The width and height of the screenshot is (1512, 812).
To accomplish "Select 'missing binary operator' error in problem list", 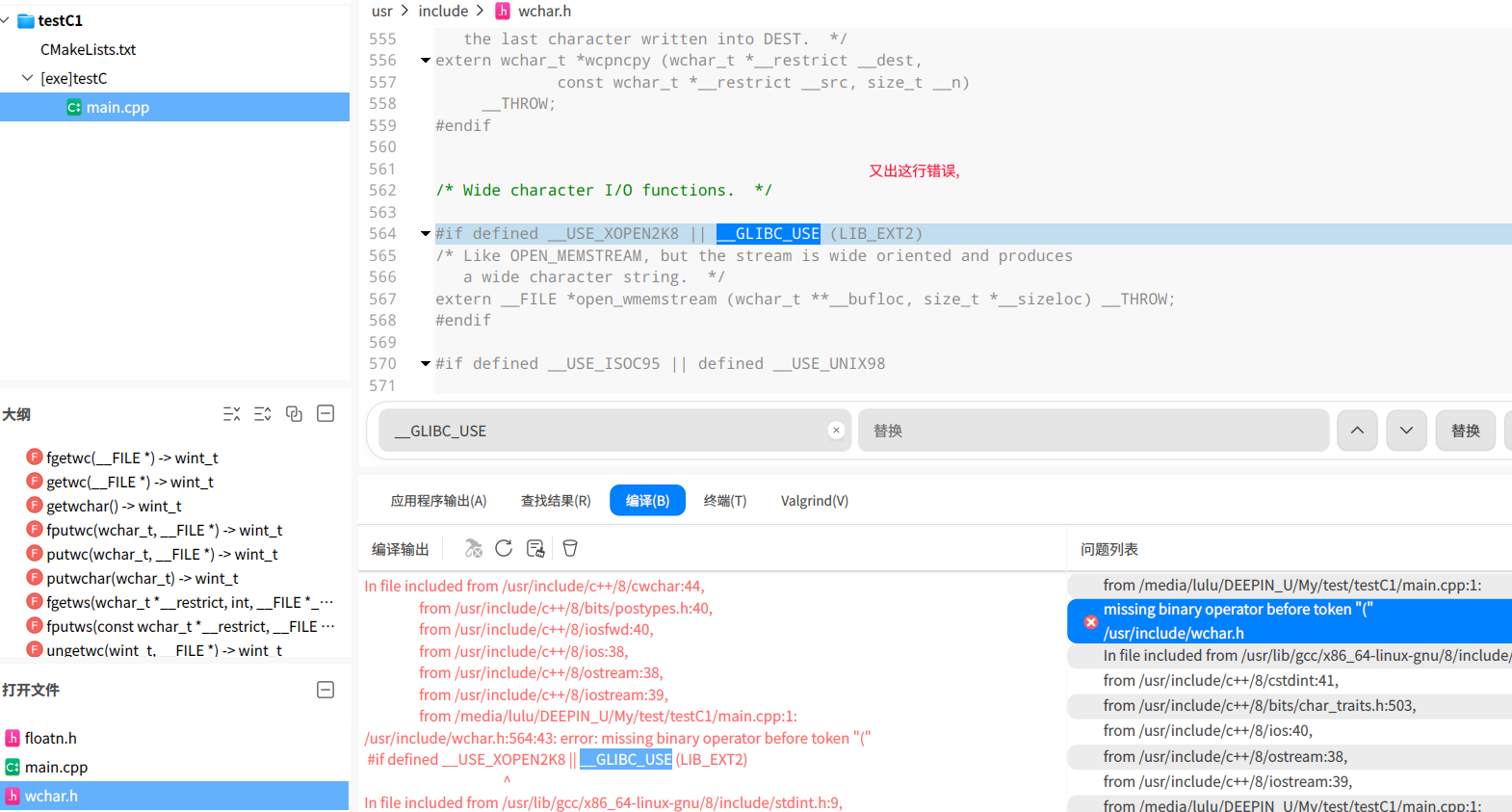I will point(1290,621).
